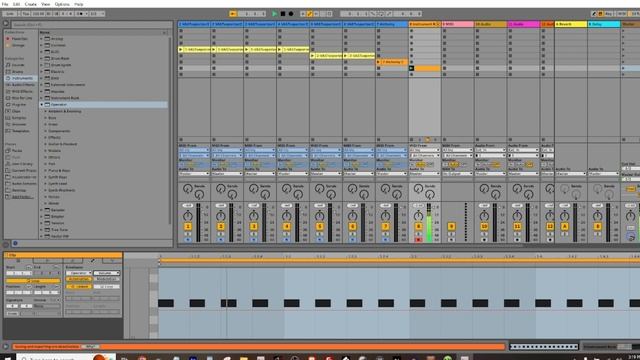
Task: Toggle track 8 activator button
Action: tap(418, 226)
